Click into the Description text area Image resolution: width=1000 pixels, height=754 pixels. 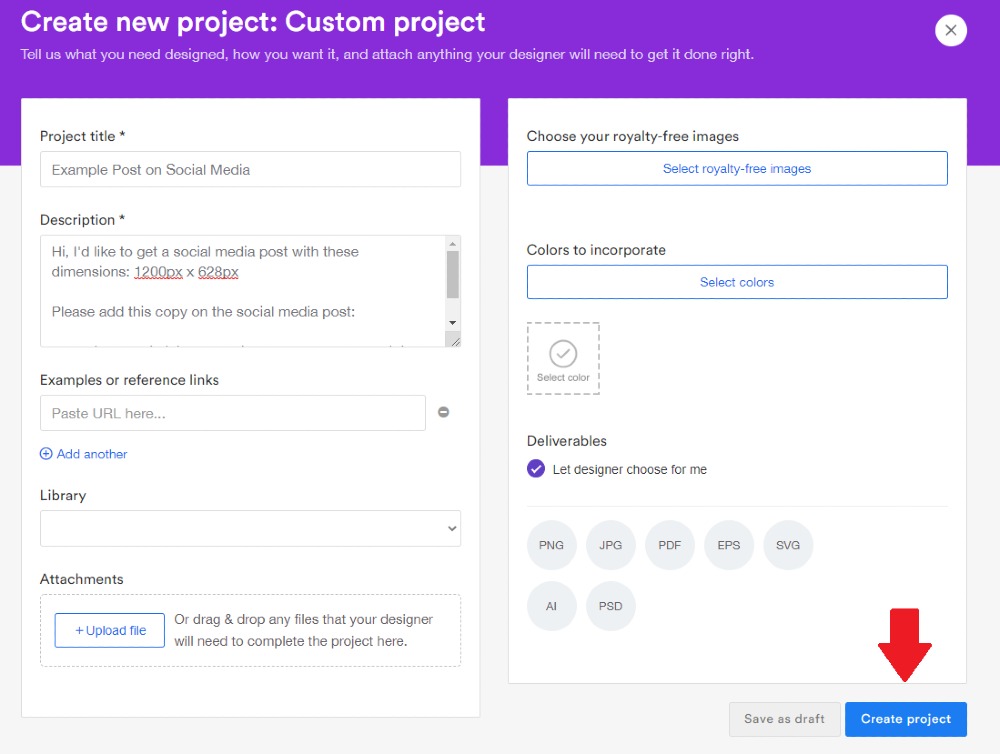pos(242,291)
